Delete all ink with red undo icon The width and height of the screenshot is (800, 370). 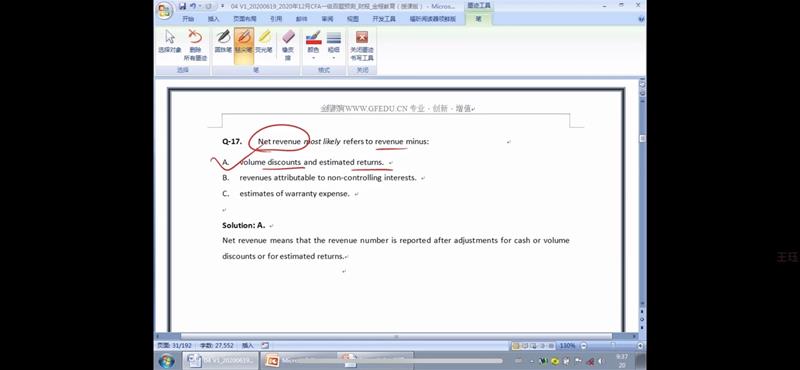[x=195, y=45]
